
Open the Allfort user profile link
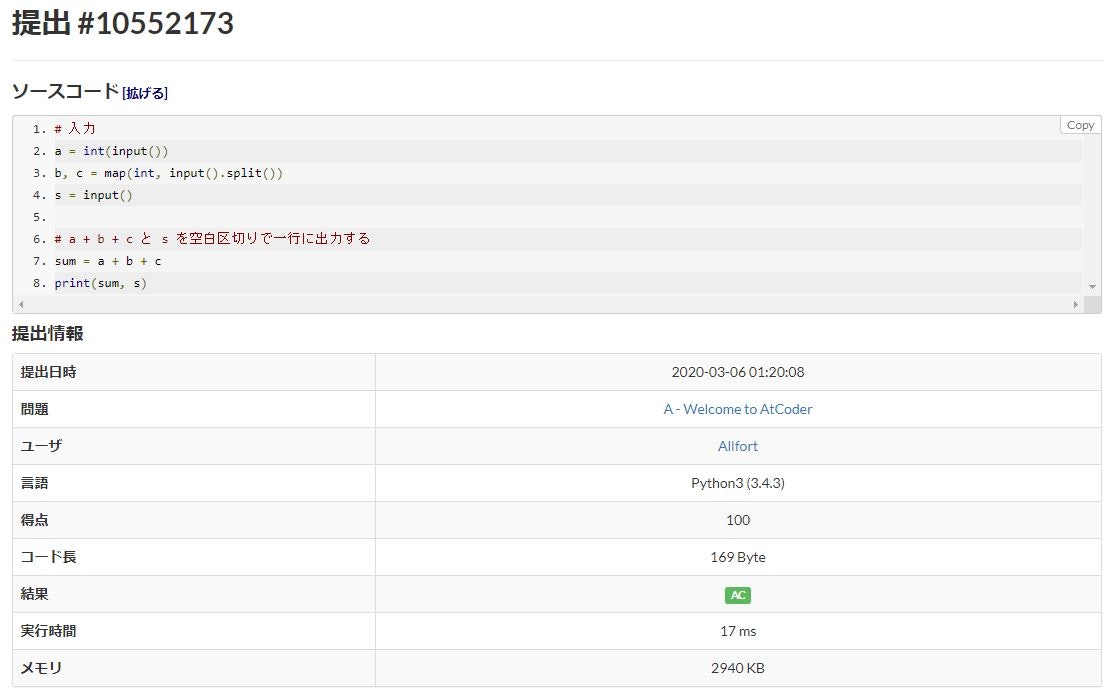click(737, 446)
